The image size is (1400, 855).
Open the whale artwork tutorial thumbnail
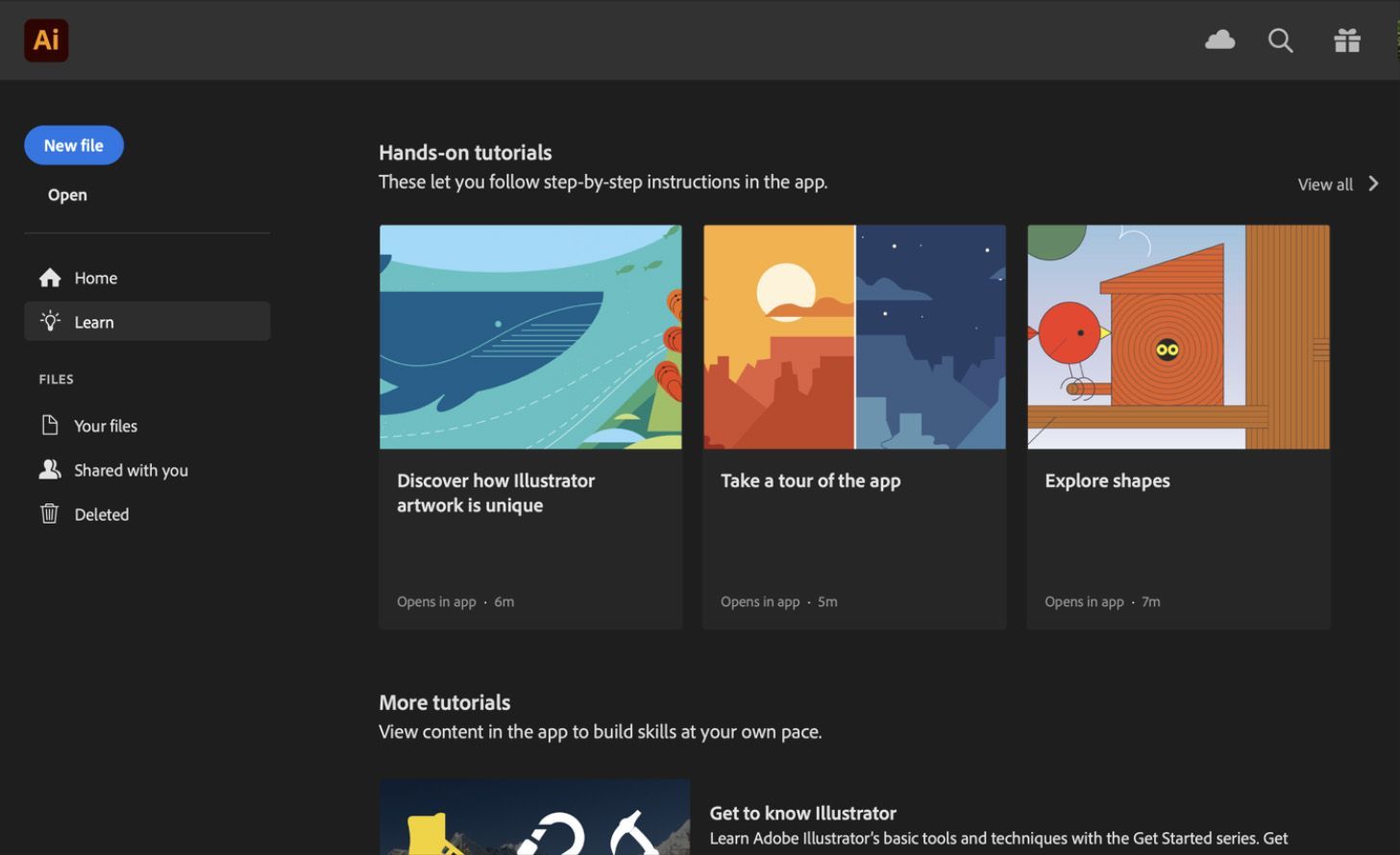(x=530, y=337)
